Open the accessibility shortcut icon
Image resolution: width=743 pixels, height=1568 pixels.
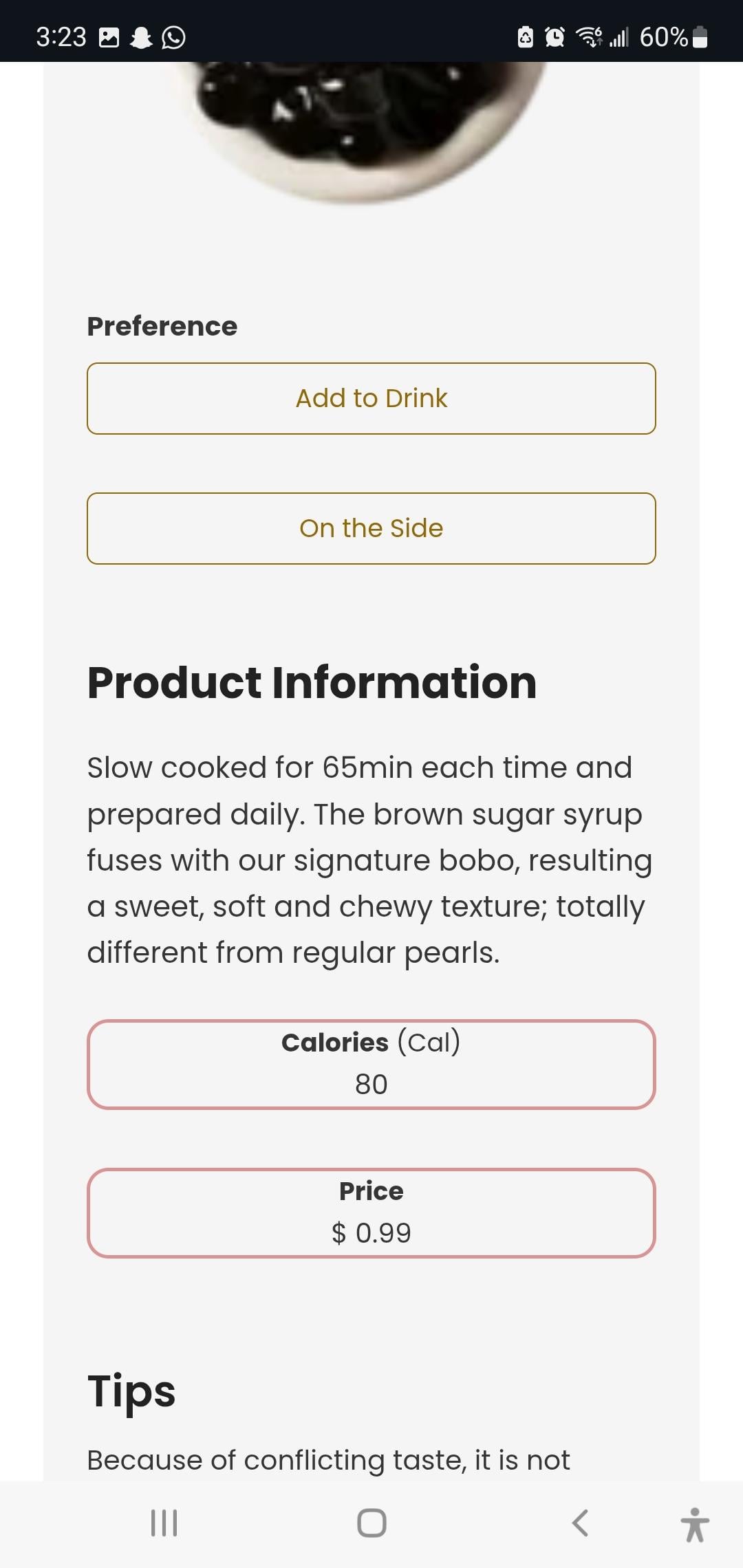tap(695, 1524)
